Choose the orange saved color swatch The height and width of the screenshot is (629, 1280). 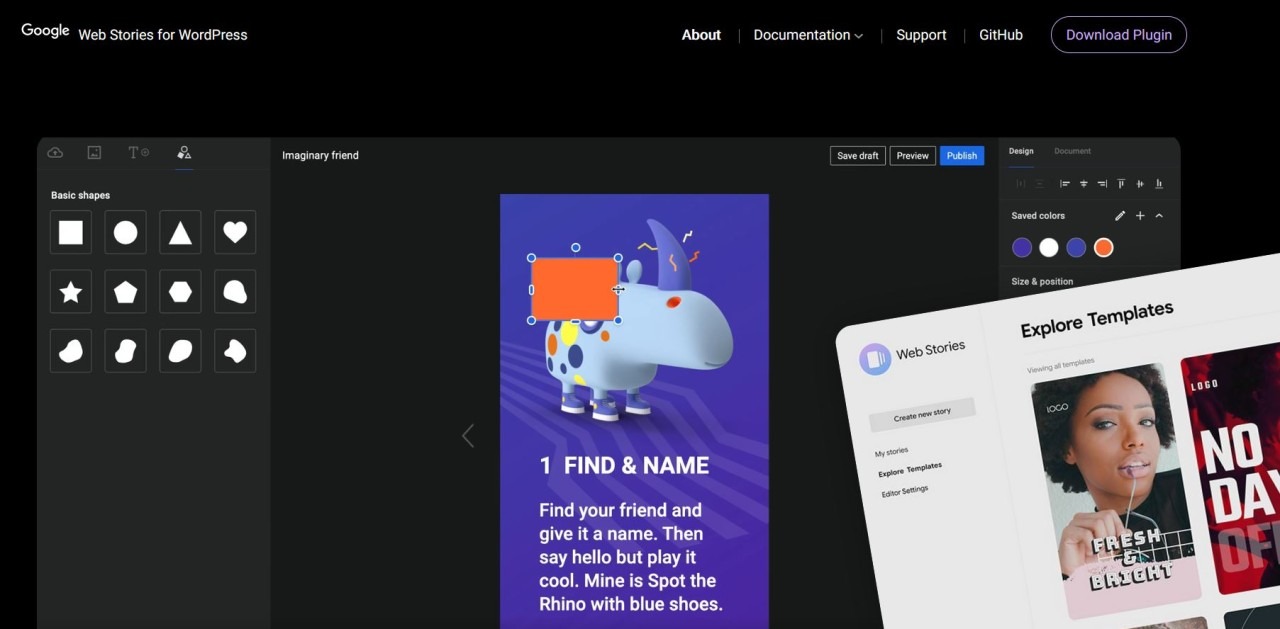1103,248
